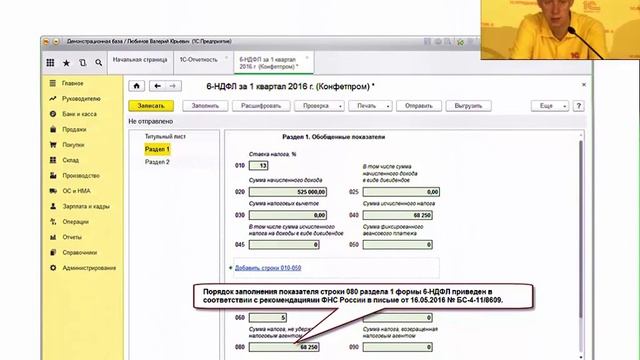Click the form's vertical scrollbar
Screen dimensions: 640x360
pyautogui.click(x=581, y=229)
